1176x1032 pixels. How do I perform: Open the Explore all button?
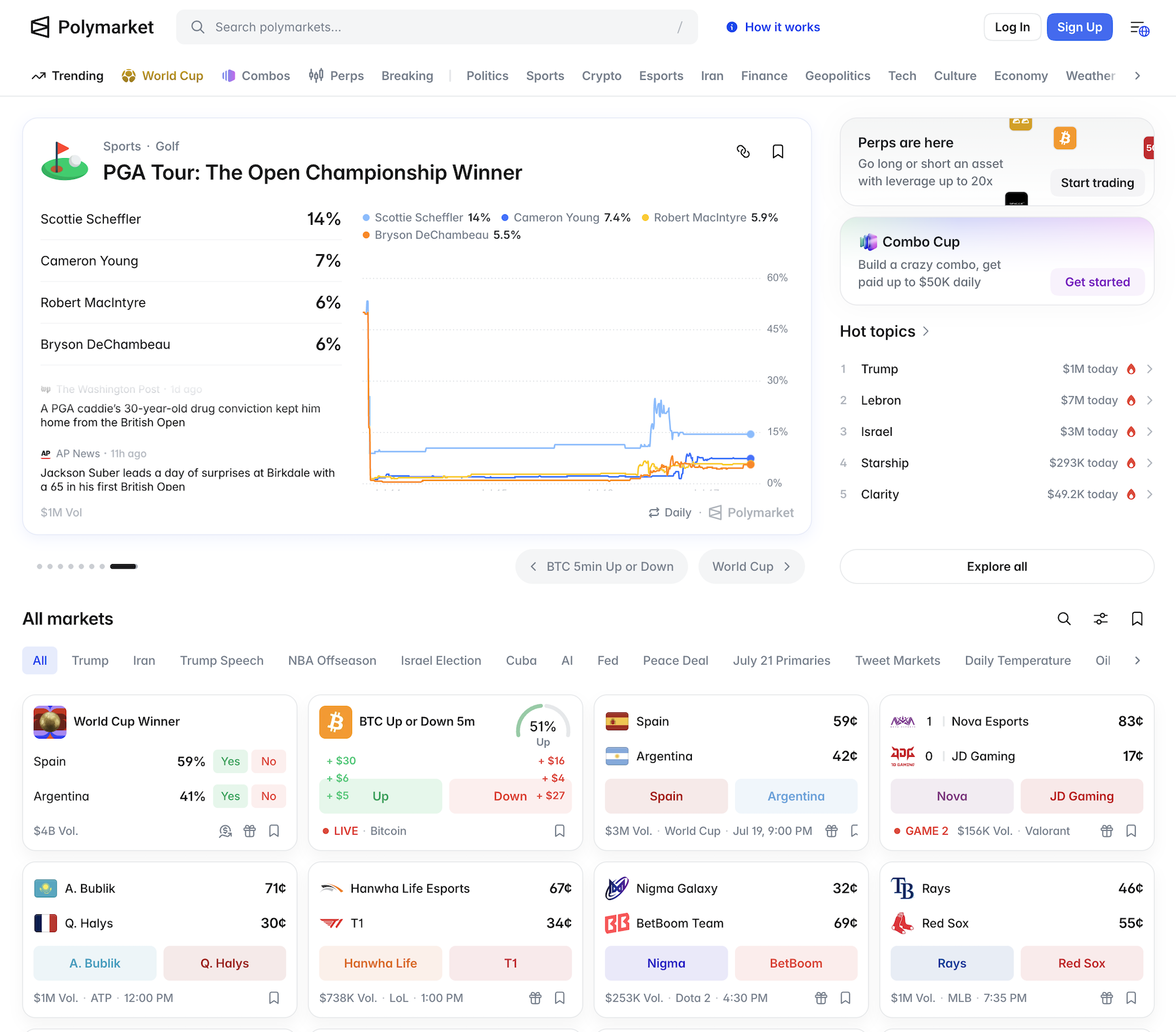tap(996, 567)
